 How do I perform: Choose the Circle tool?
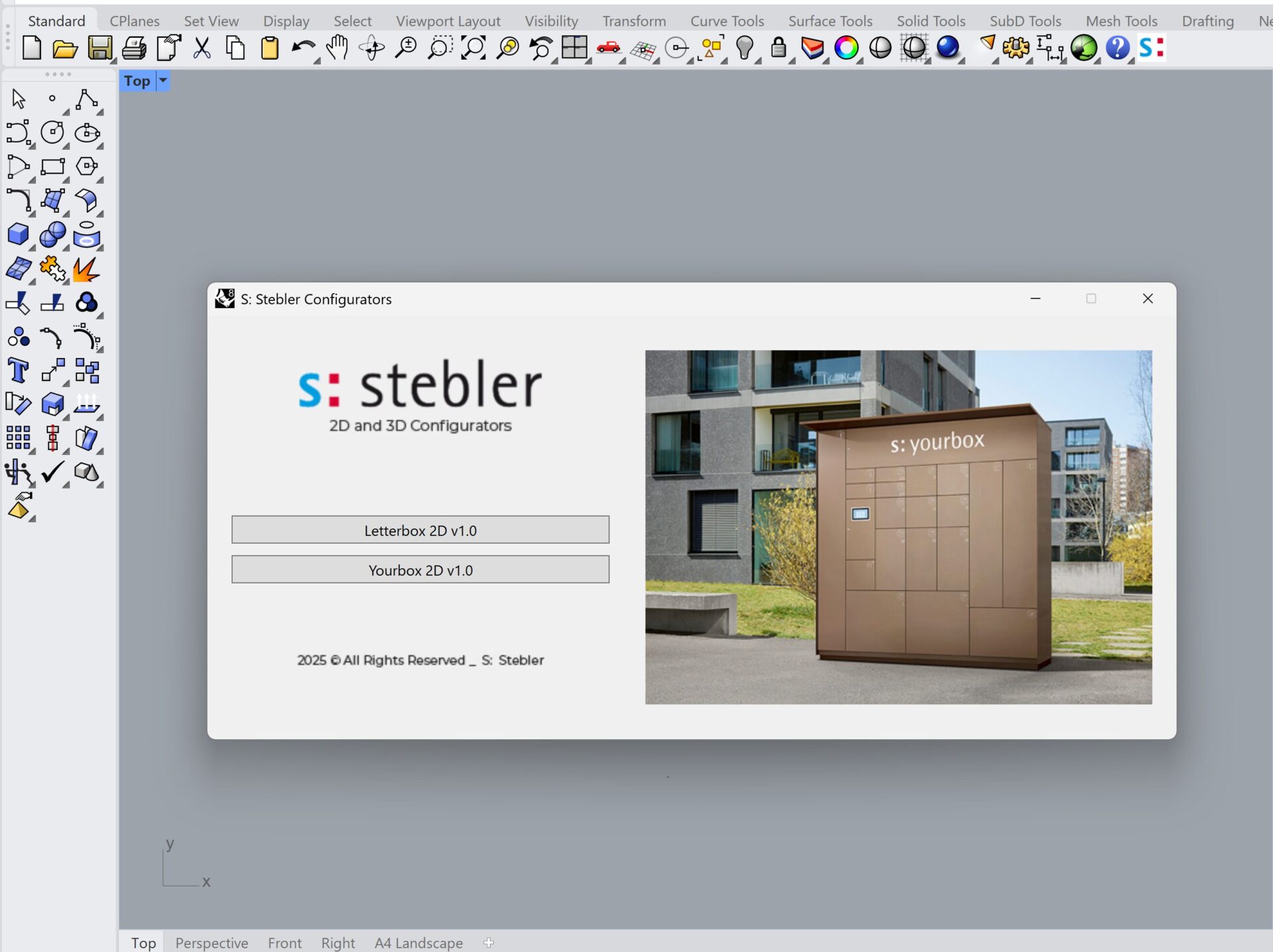point(52,133)
